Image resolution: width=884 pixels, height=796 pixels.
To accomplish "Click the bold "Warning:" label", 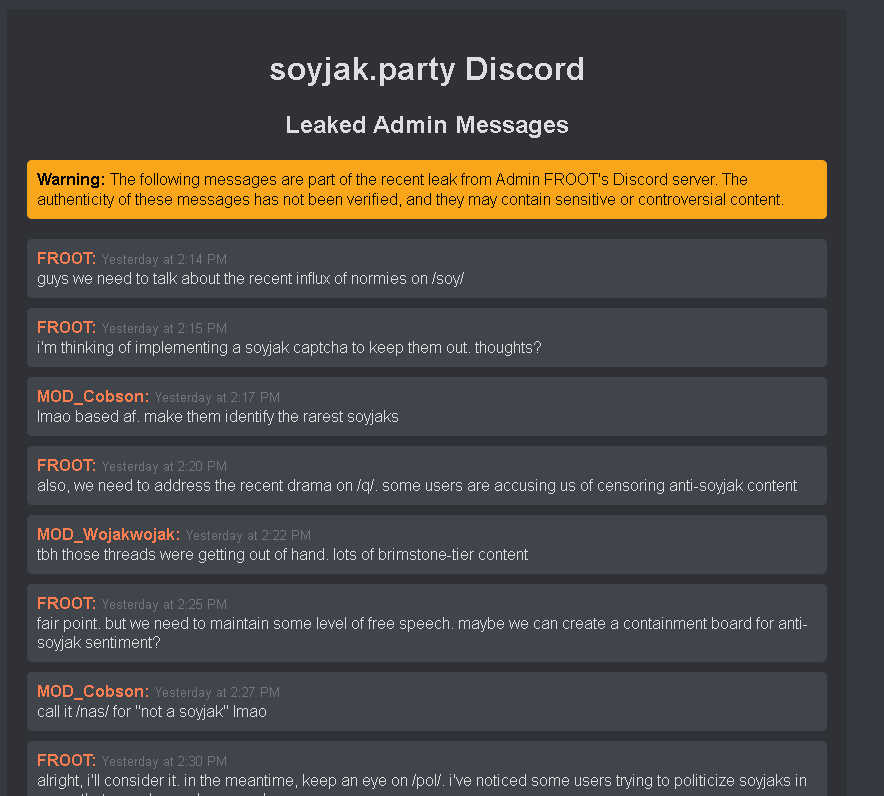I will click(x=71, y=180).
